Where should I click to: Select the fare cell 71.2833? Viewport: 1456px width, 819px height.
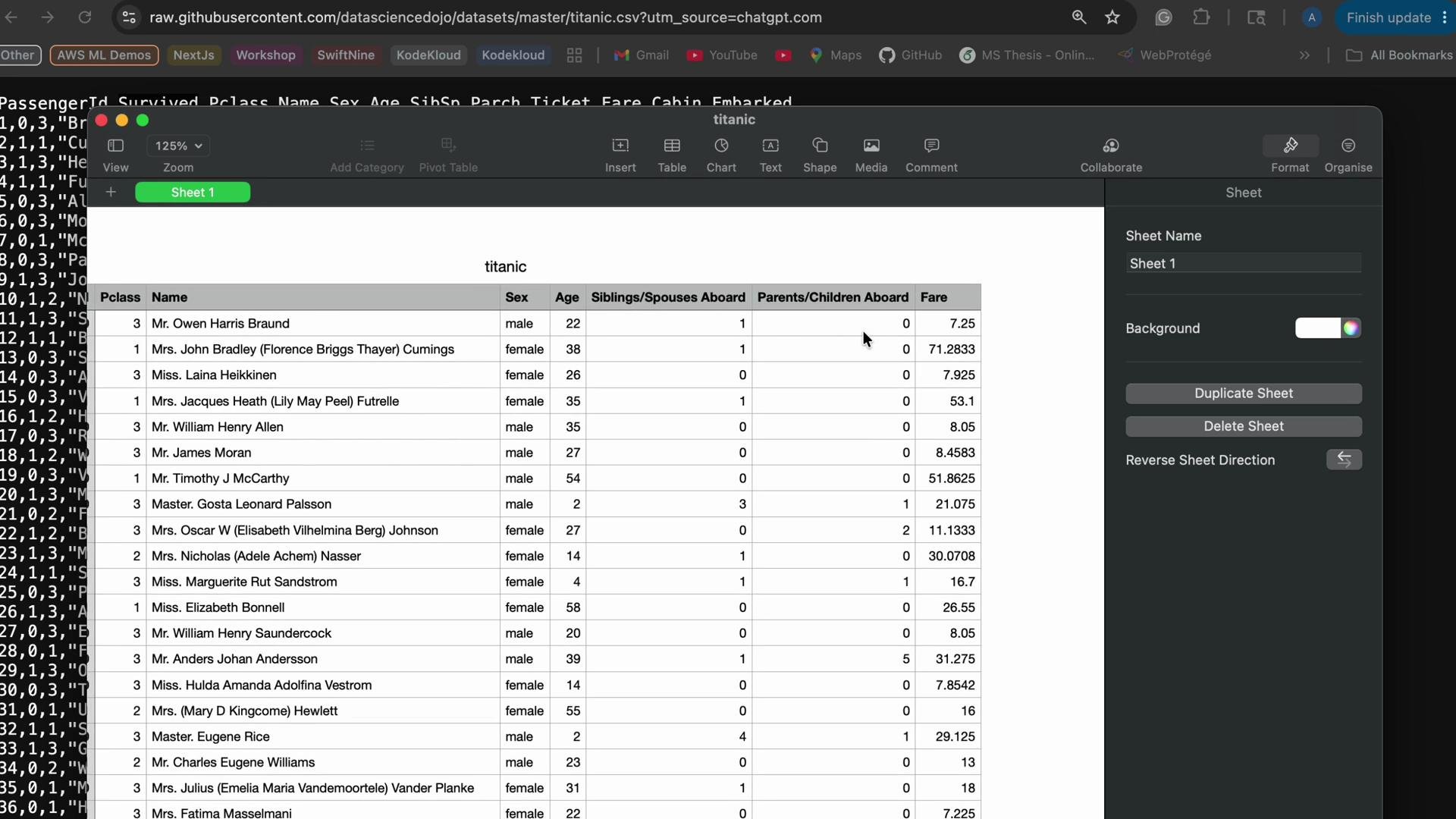point(948,350)
